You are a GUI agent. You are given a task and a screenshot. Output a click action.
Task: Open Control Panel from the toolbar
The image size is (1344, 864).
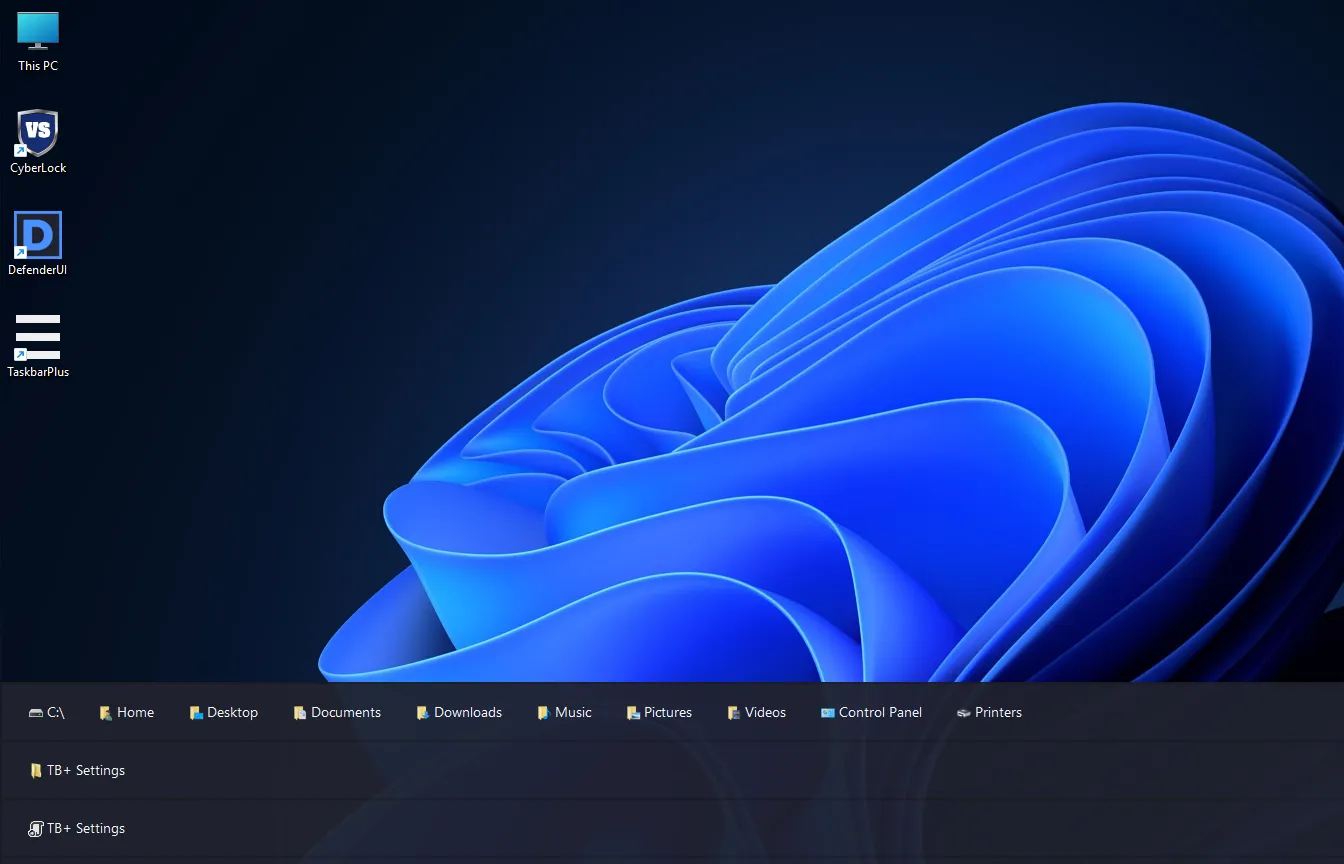(871, 712)
